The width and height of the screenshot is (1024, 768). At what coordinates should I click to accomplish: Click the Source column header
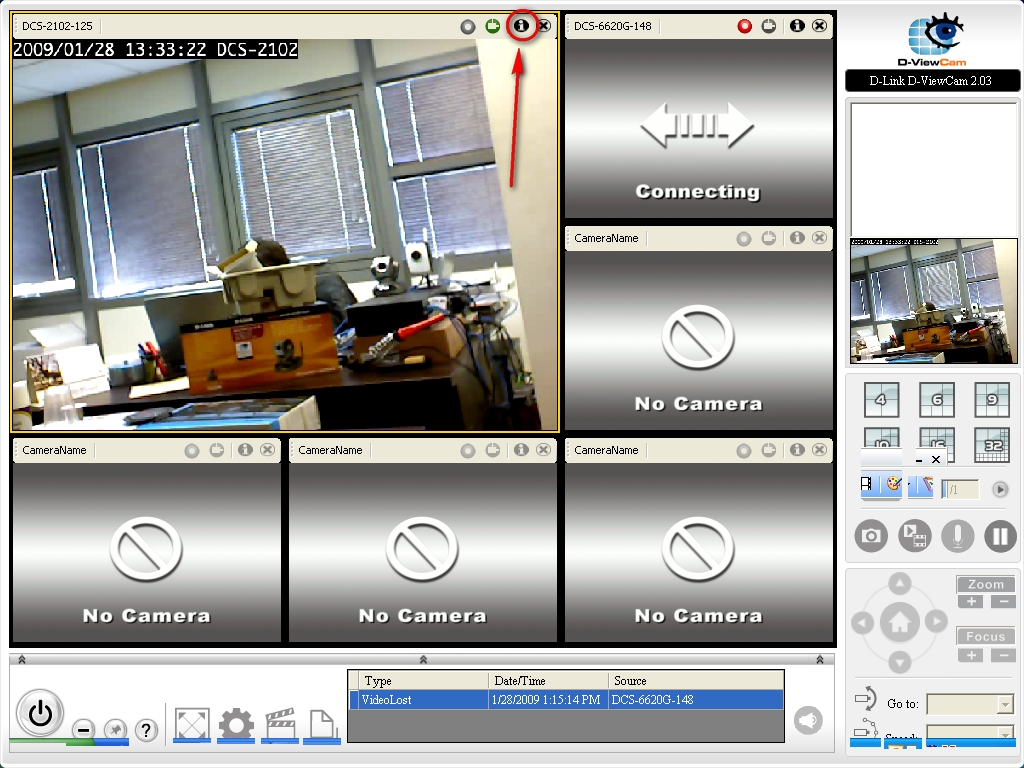695,681
